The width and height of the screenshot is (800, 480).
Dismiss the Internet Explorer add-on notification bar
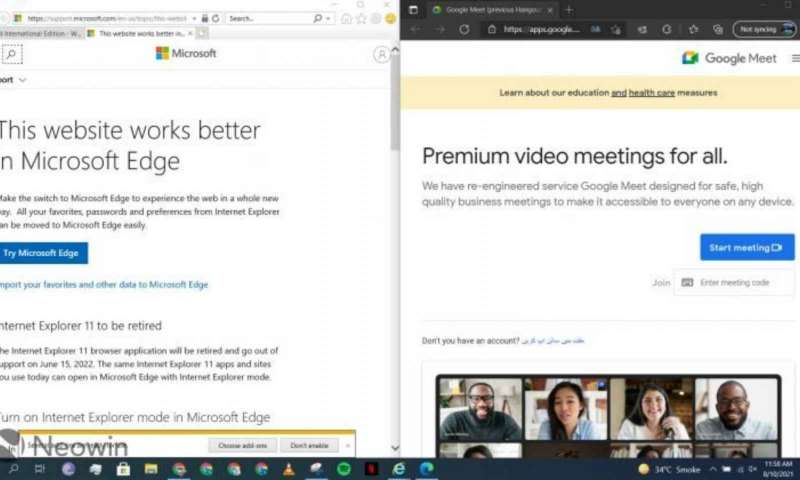coord(348,446)
